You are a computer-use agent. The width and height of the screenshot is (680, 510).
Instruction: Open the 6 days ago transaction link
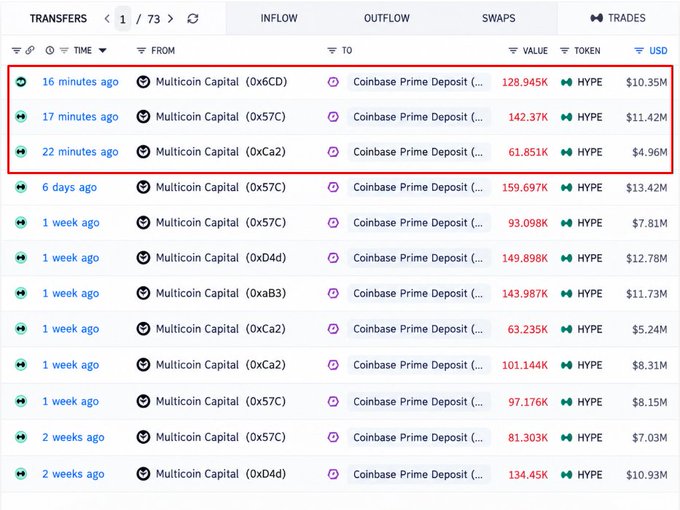(69, 187)
